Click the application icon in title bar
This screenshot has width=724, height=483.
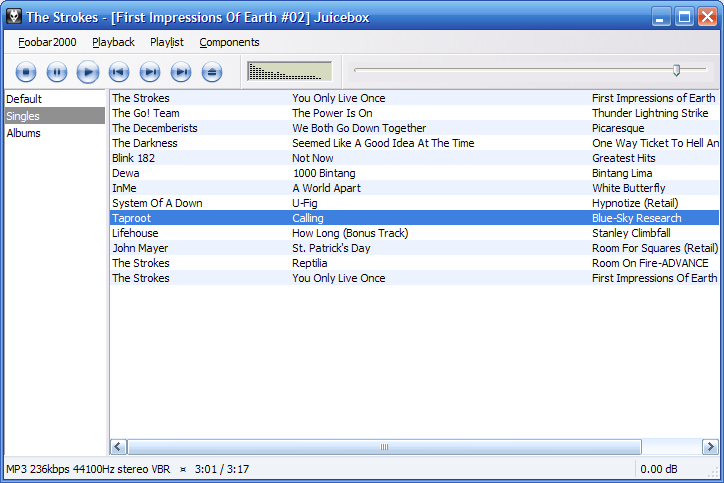13,17
